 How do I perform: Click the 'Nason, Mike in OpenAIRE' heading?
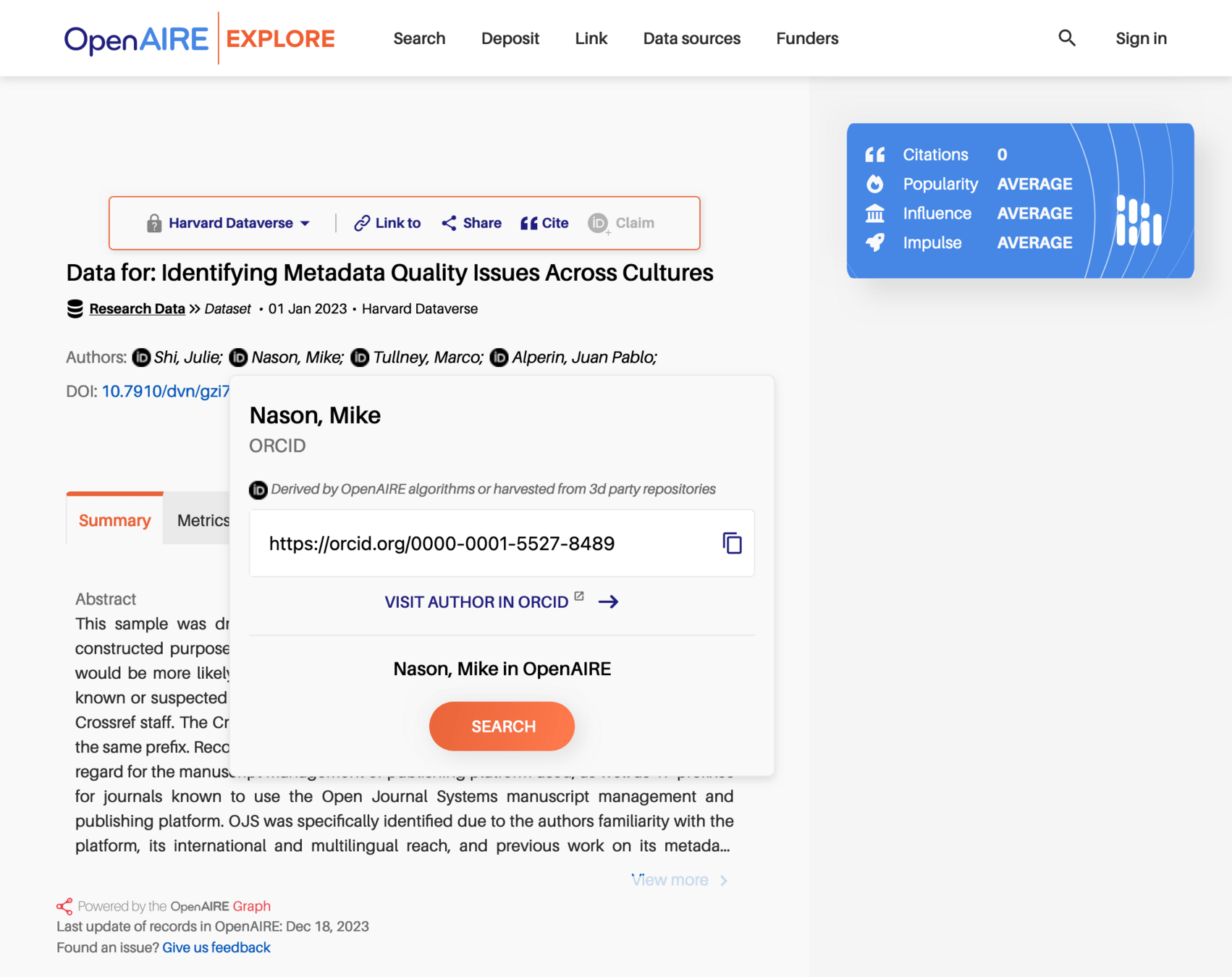pos(502,669)
